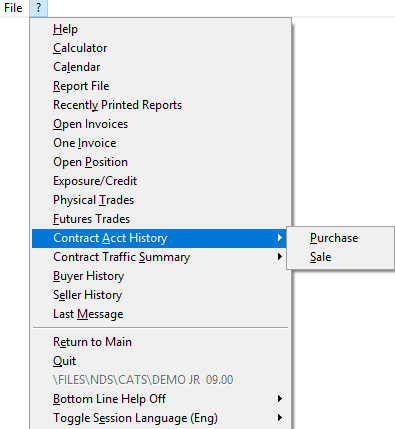Viewport: 395px width, 429px height.
Task: Choose One Invoice
Action: 159,143
